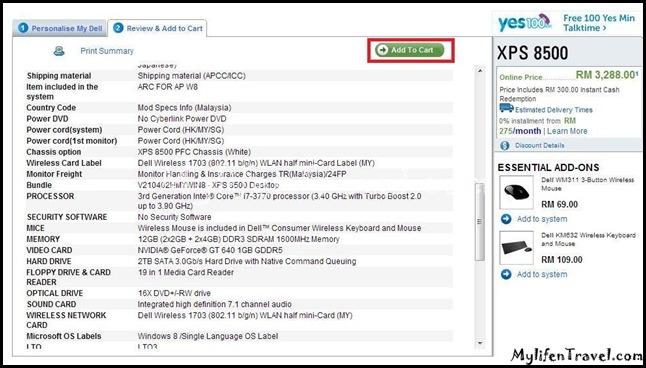Click the ESSENTIAL ADD-ONS heading
Image resolution: width=646 pixels, height=368 pixels.
(548, 167)
